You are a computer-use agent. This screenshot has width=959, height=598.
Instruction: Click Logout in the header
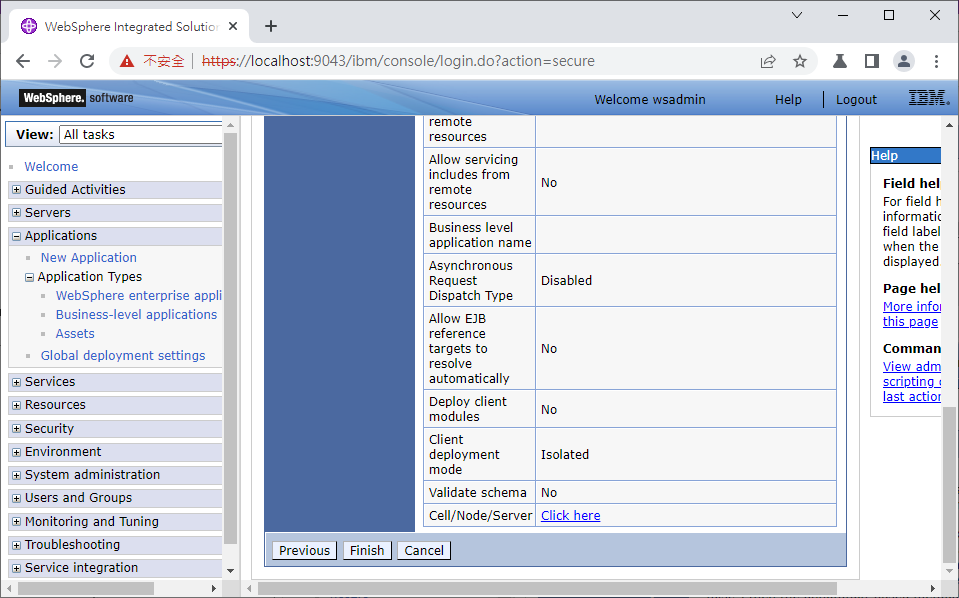click(x=856, y=100)
